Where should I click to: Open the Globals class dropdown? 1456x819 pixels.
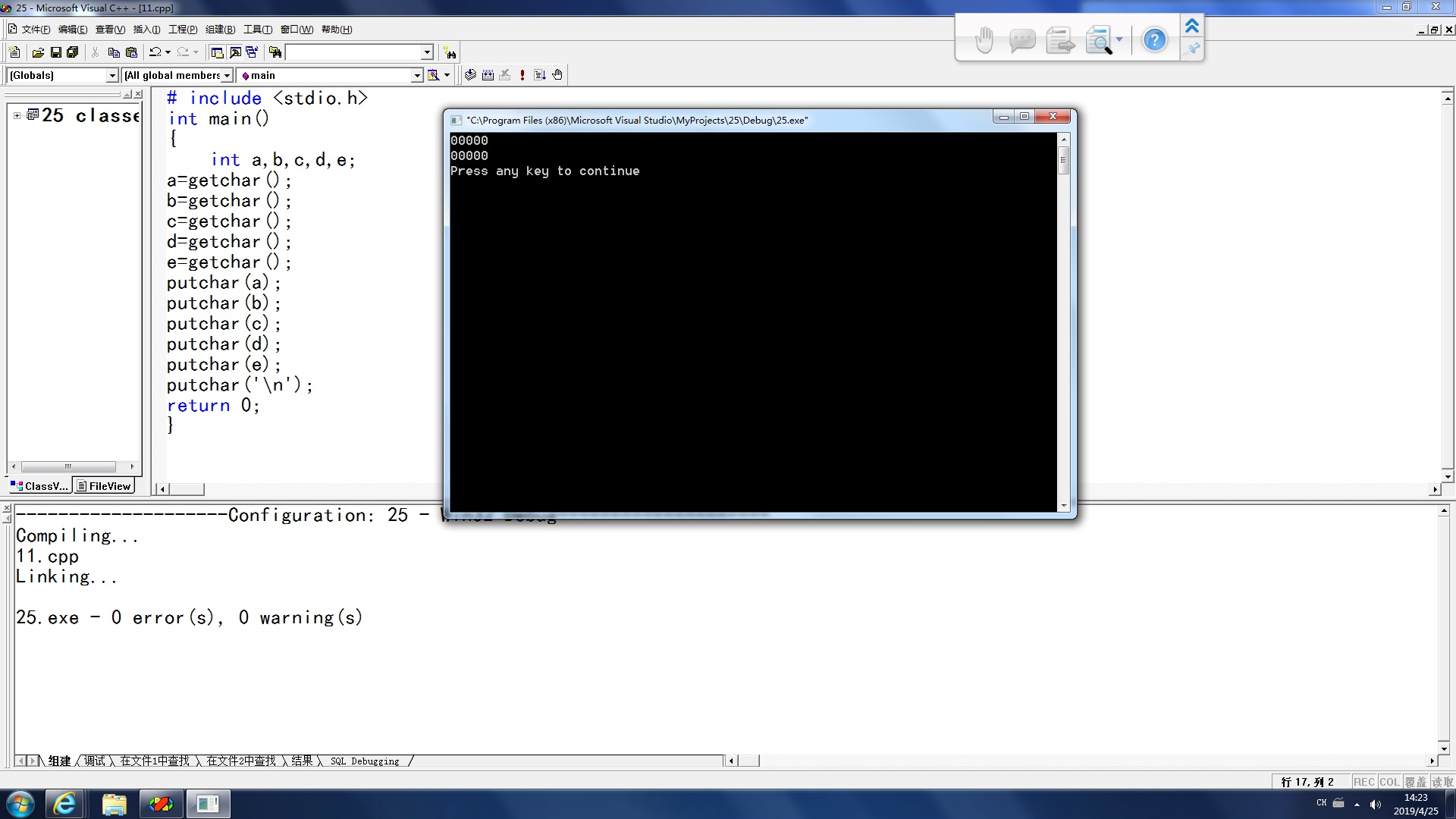pos(112,75)
